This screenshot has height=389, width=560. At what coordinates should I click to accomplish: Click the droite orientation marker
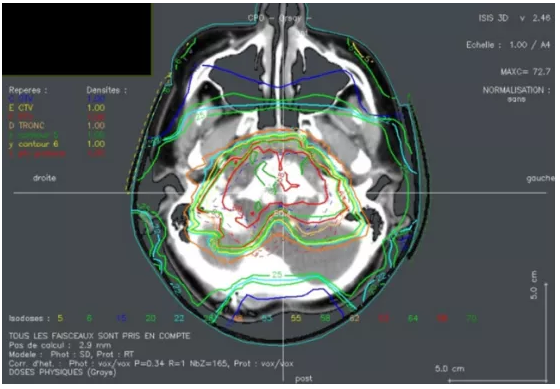point(45,178)
